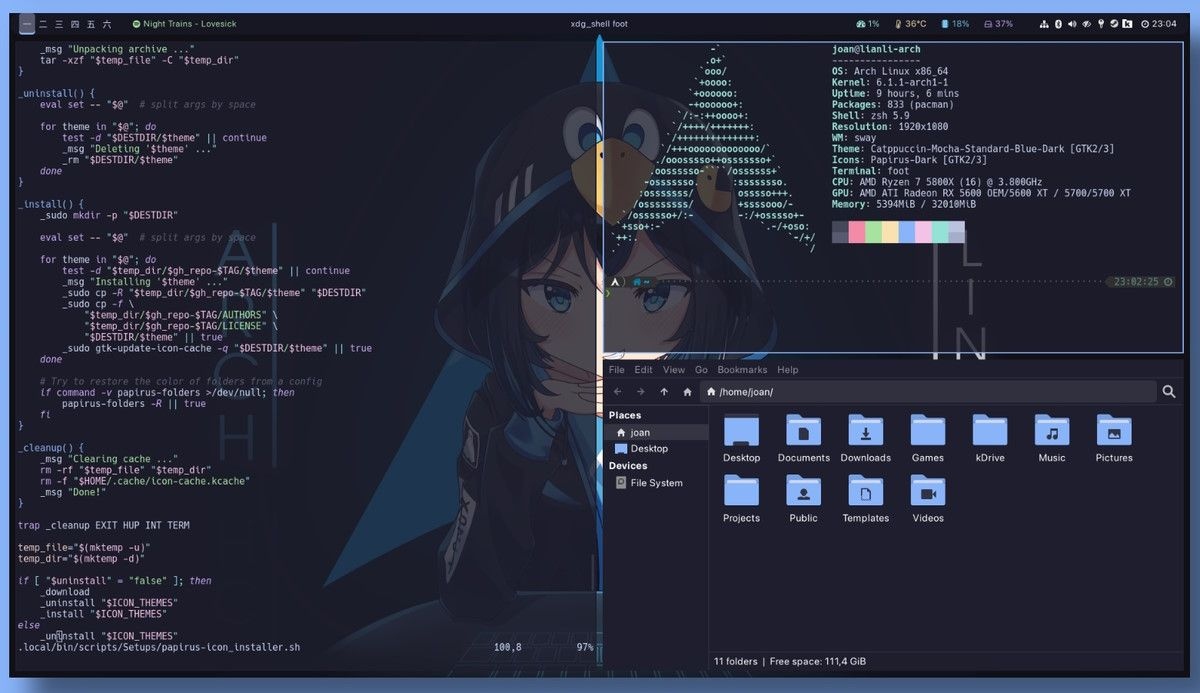1200x693 pixels.
Task: Click the volume speaker tray icon
Action: [1072, 23]
